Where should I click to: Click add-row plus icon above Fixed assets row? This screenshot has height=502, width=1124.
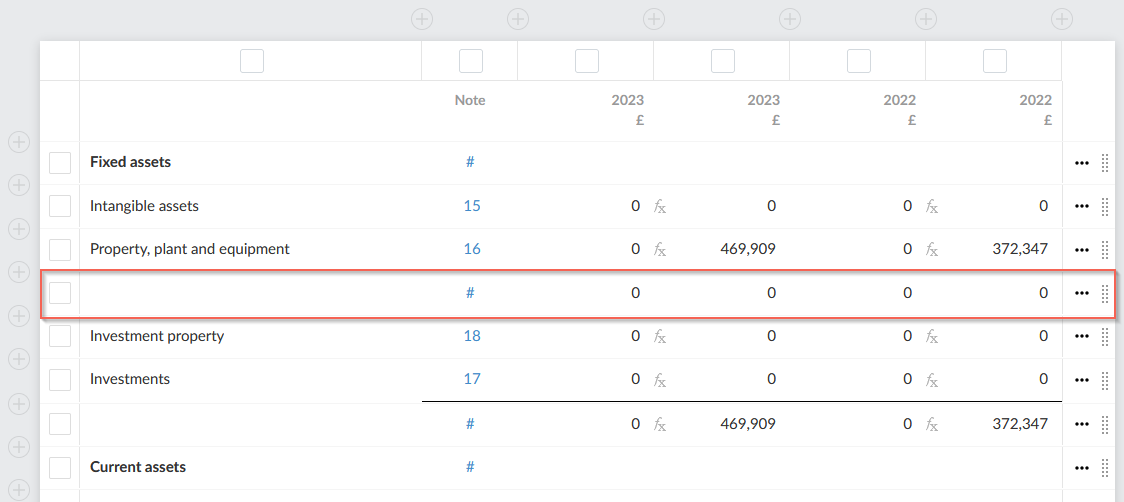[x=19, y=142]
